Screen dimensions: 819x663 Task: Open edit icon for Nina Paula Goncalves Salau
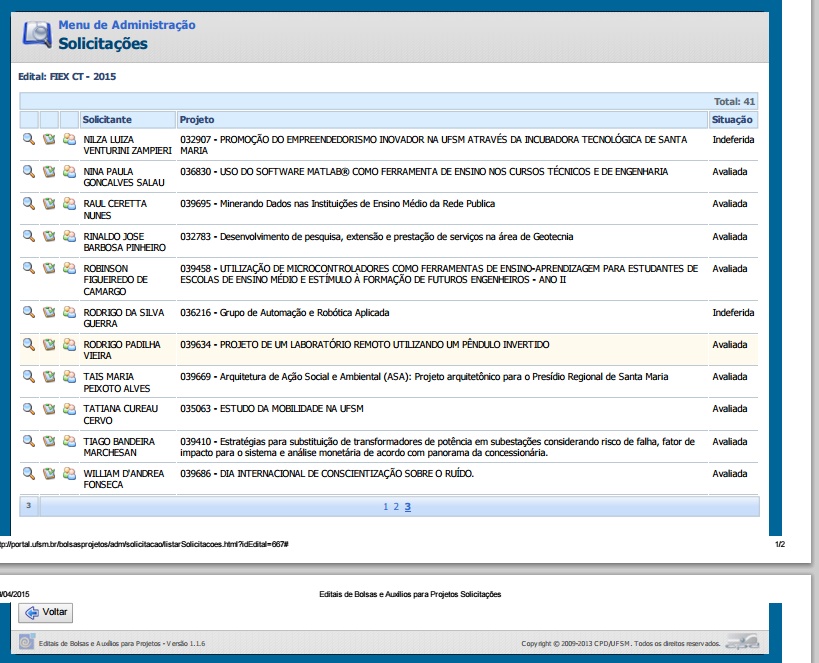coord(49,172)
